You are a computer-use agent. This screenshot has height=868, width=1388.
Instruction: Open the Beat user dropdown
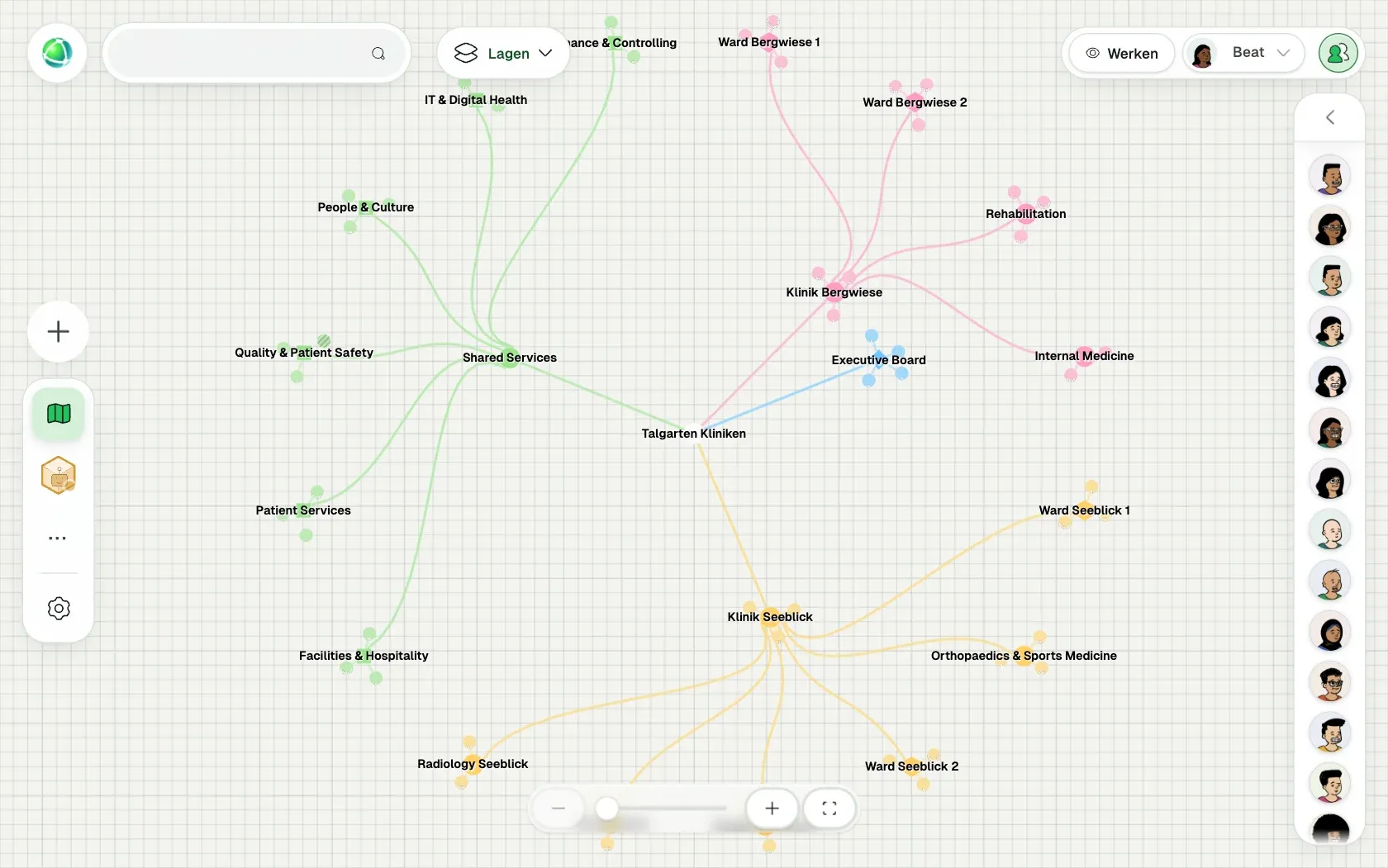point(1243,53)
